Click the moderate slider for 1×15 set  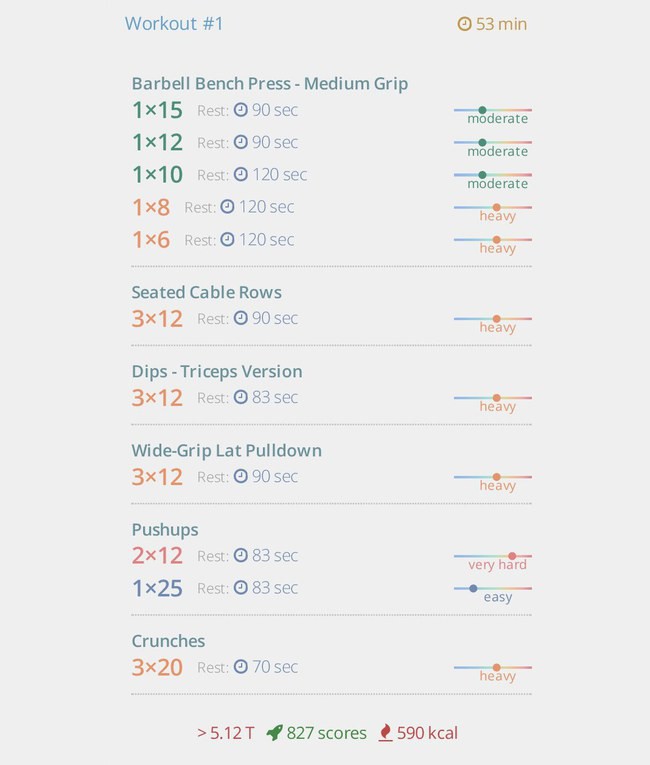[493, 110]
